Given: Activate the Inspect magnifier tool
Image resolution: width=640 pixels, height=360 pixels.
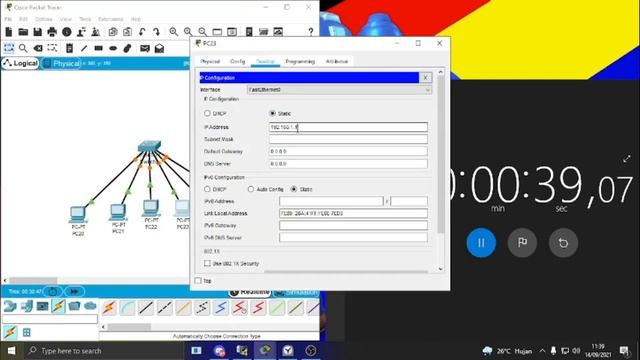Looking at the screenshot, I should click(23, 48).
